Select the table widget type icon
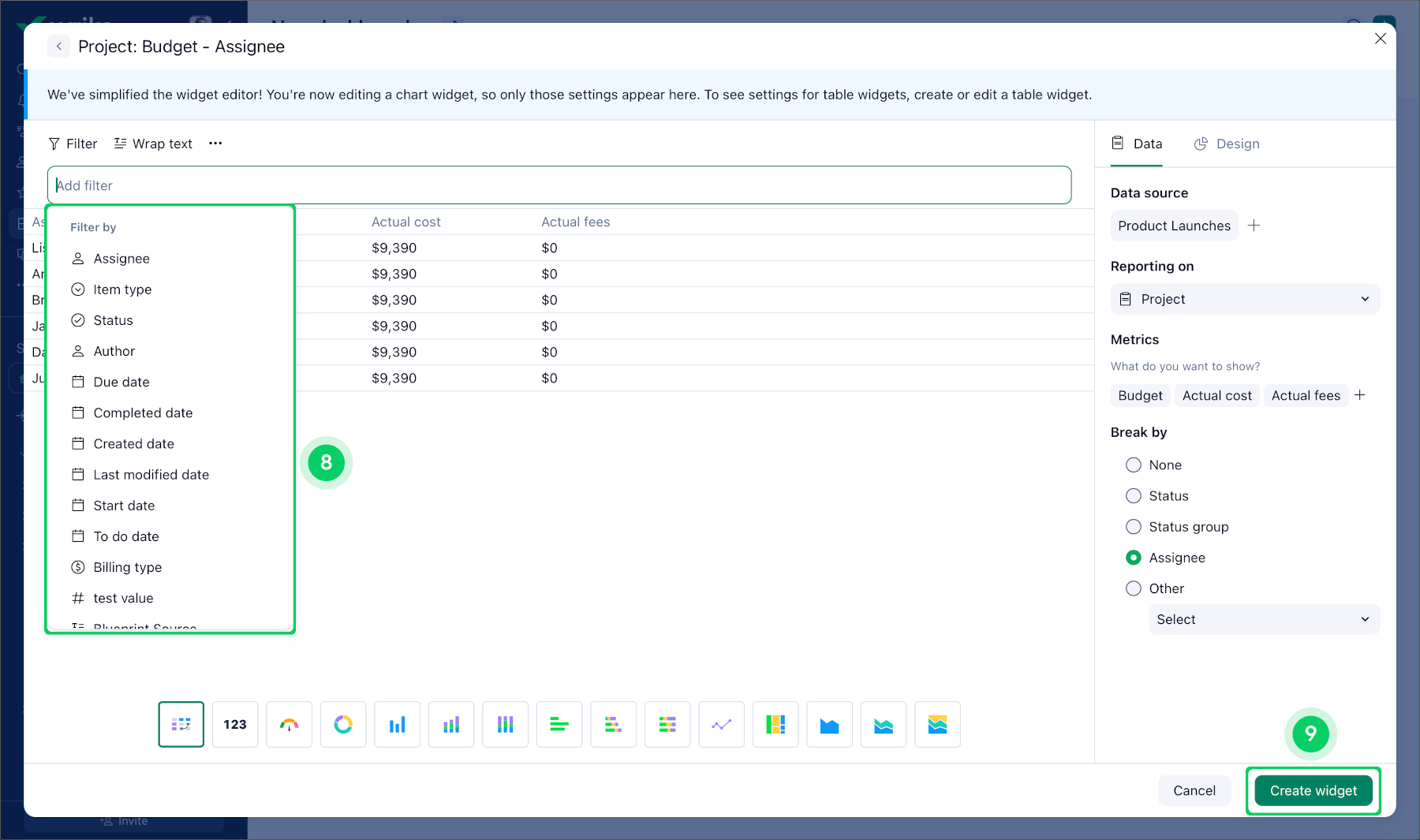Image resolution: width=1420 pixels, height=840 pixels. 181,724
